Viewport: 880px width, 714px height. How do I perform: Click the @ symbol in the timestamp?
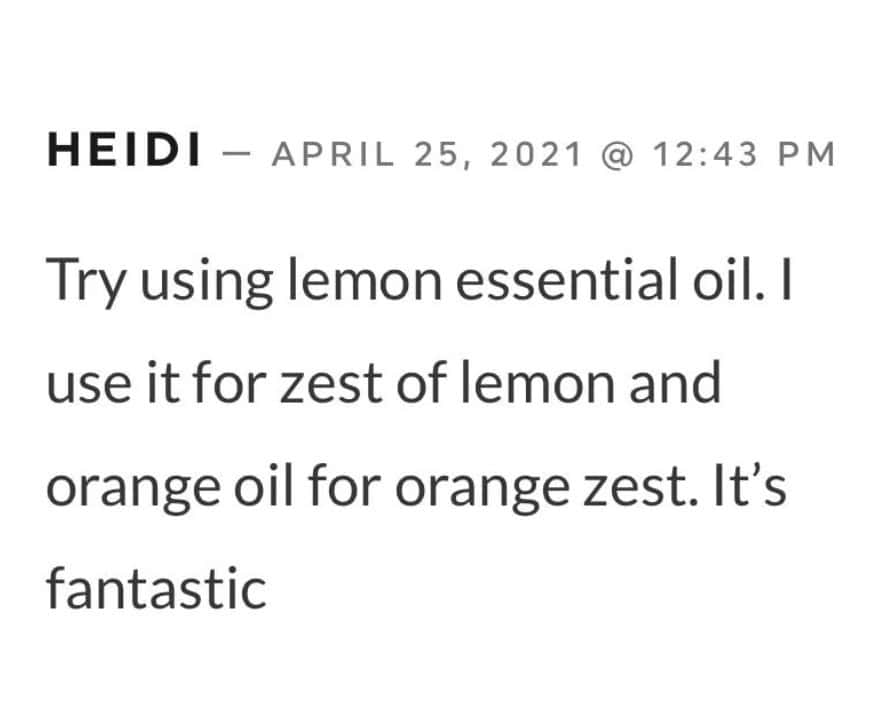(618, 154)
